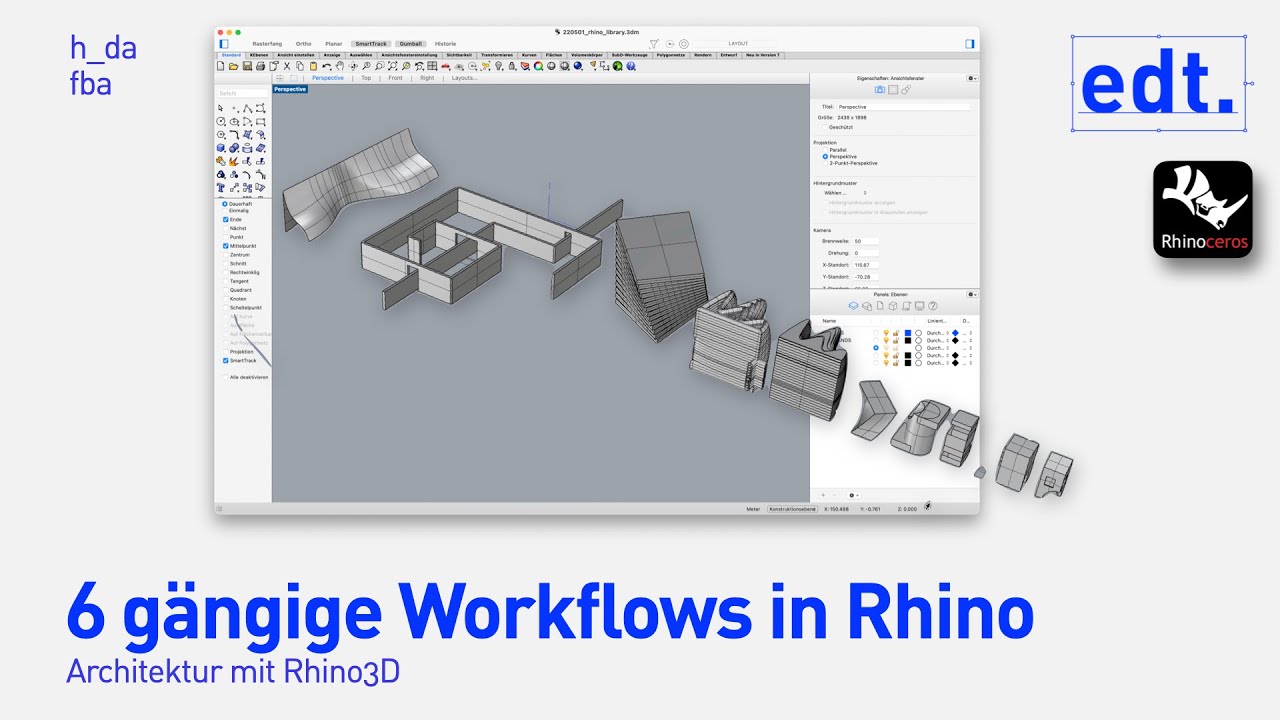Toggle the SmartTrack snap checkbox
This screenshot has height=720, width=1280.
(225, 361)
